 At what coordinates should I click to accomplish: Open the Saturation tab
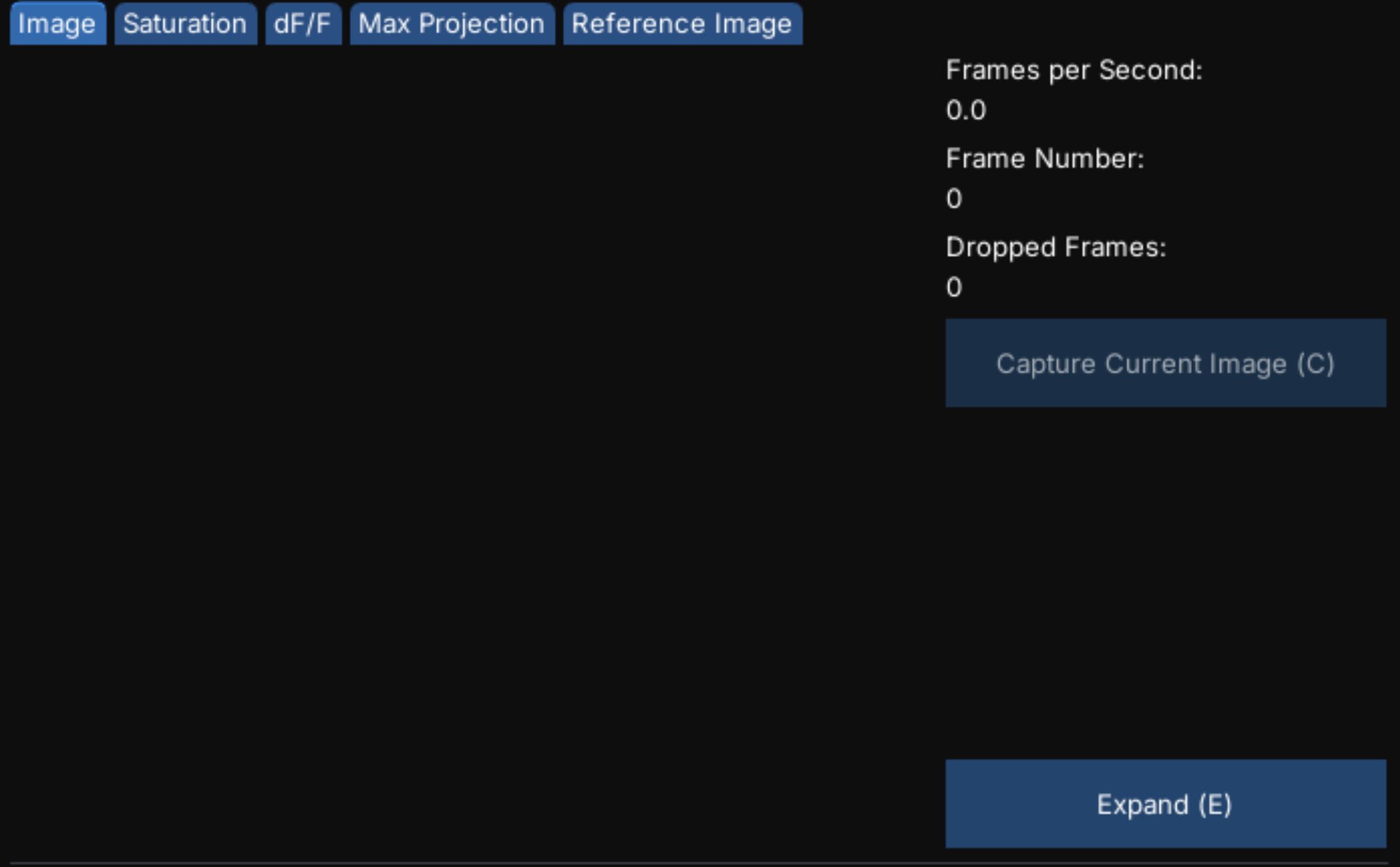pos(185,24)
